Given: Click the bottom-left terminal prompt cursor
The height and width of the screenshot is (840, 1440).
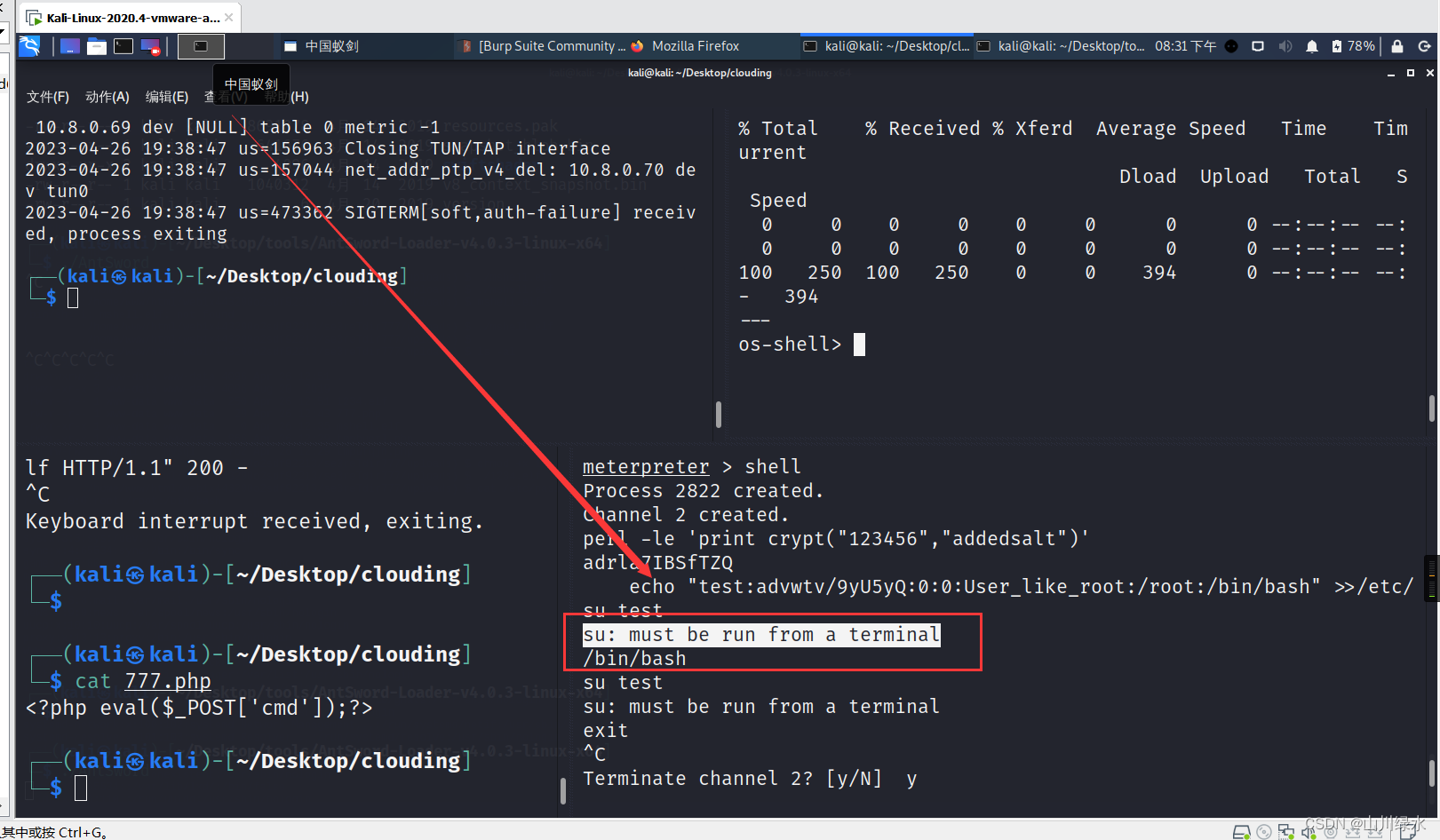Looking at the screenshot, I should (81, 788).
